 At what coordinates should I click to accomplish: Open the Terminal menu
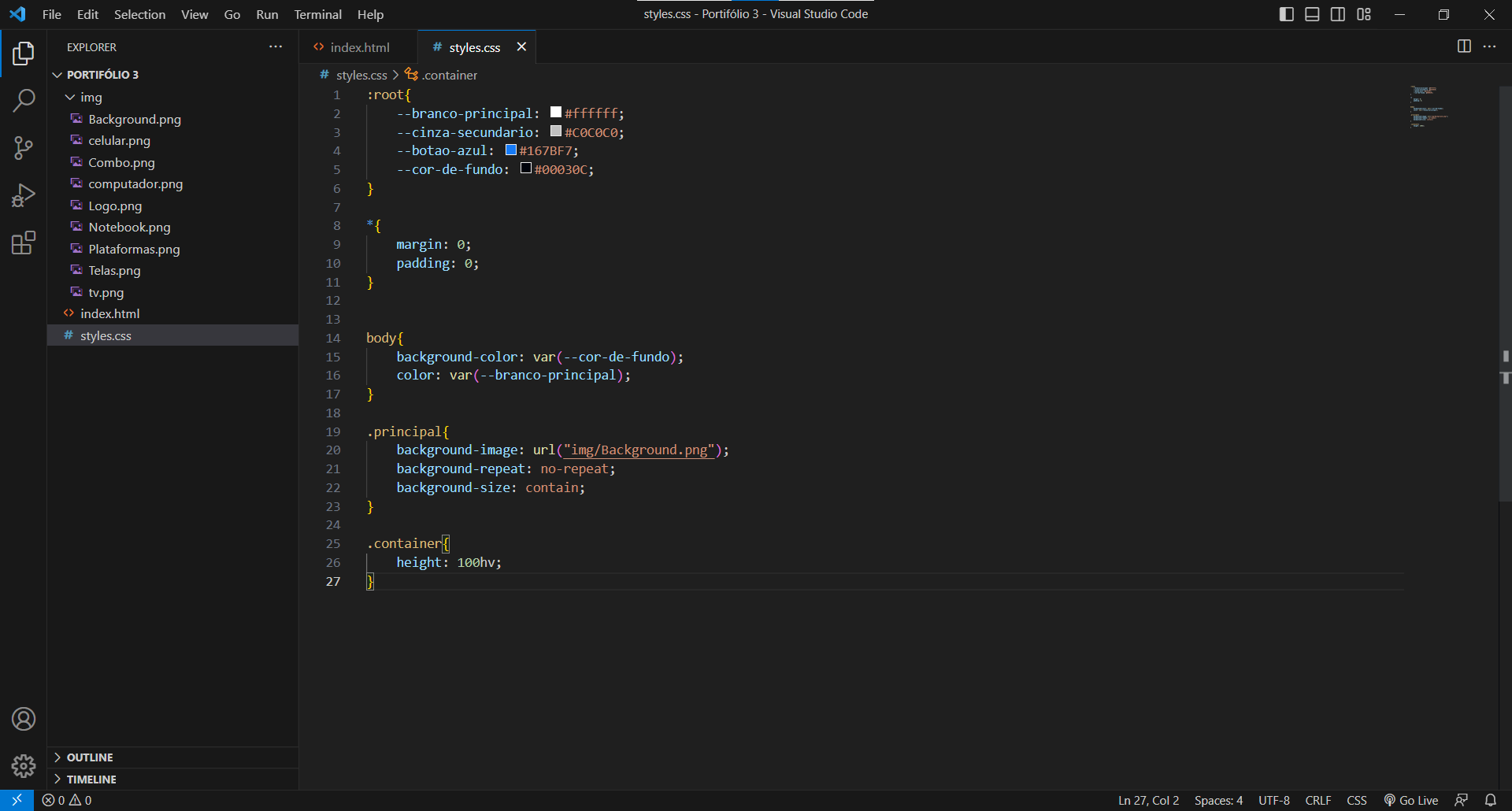point(318,14)
